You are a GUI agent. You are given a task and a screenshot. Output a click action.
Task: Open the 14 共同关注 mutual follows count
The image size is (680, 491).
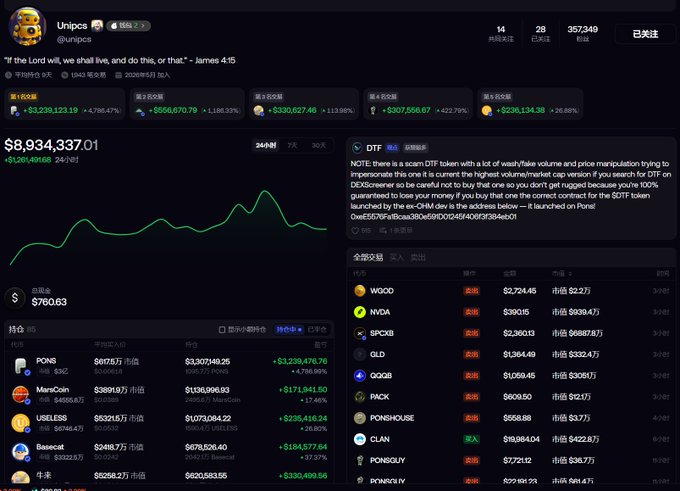[501, 33]
